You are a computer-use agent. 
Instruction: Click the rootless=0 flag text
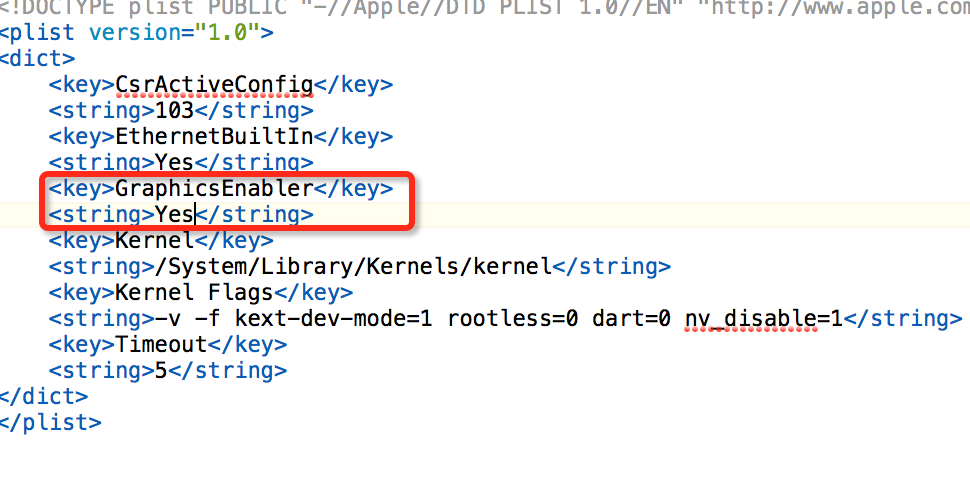point(512,319)
